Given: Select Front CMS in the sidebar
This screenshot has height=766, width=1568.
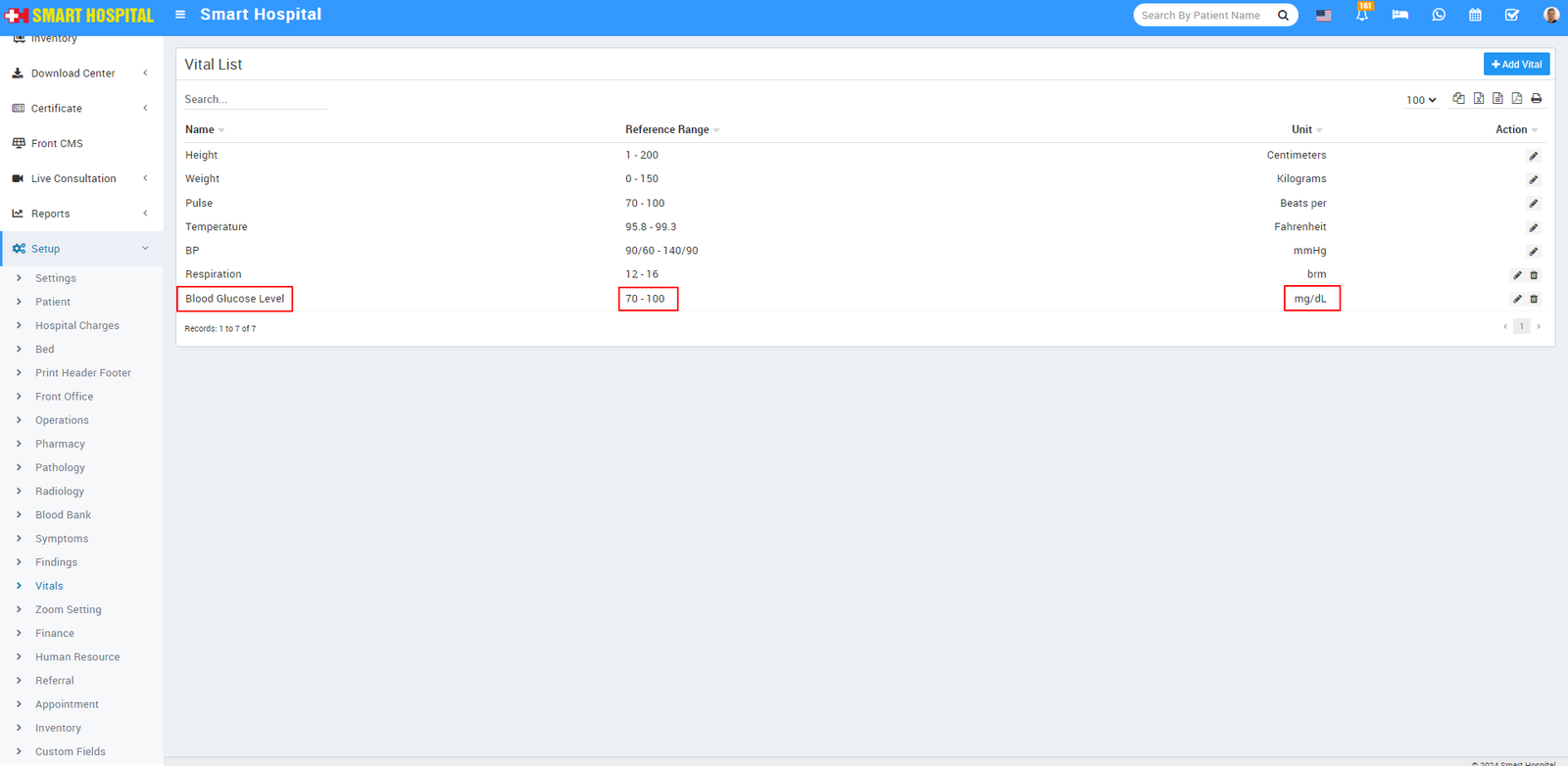Looking at the screenshot, I should click(57, 143).
